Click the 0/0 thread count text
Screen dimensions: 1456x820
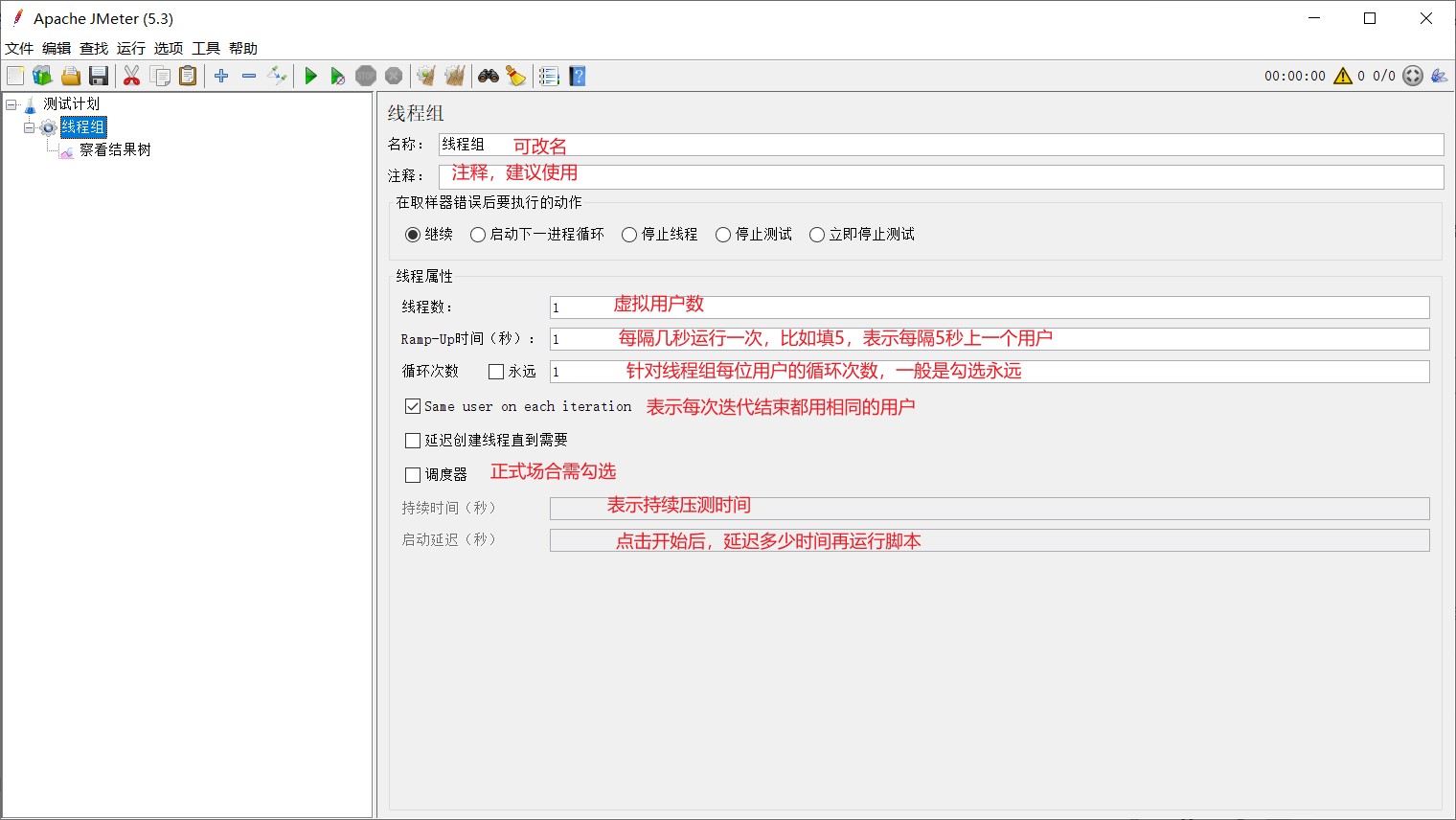[x=1384, y=76]
